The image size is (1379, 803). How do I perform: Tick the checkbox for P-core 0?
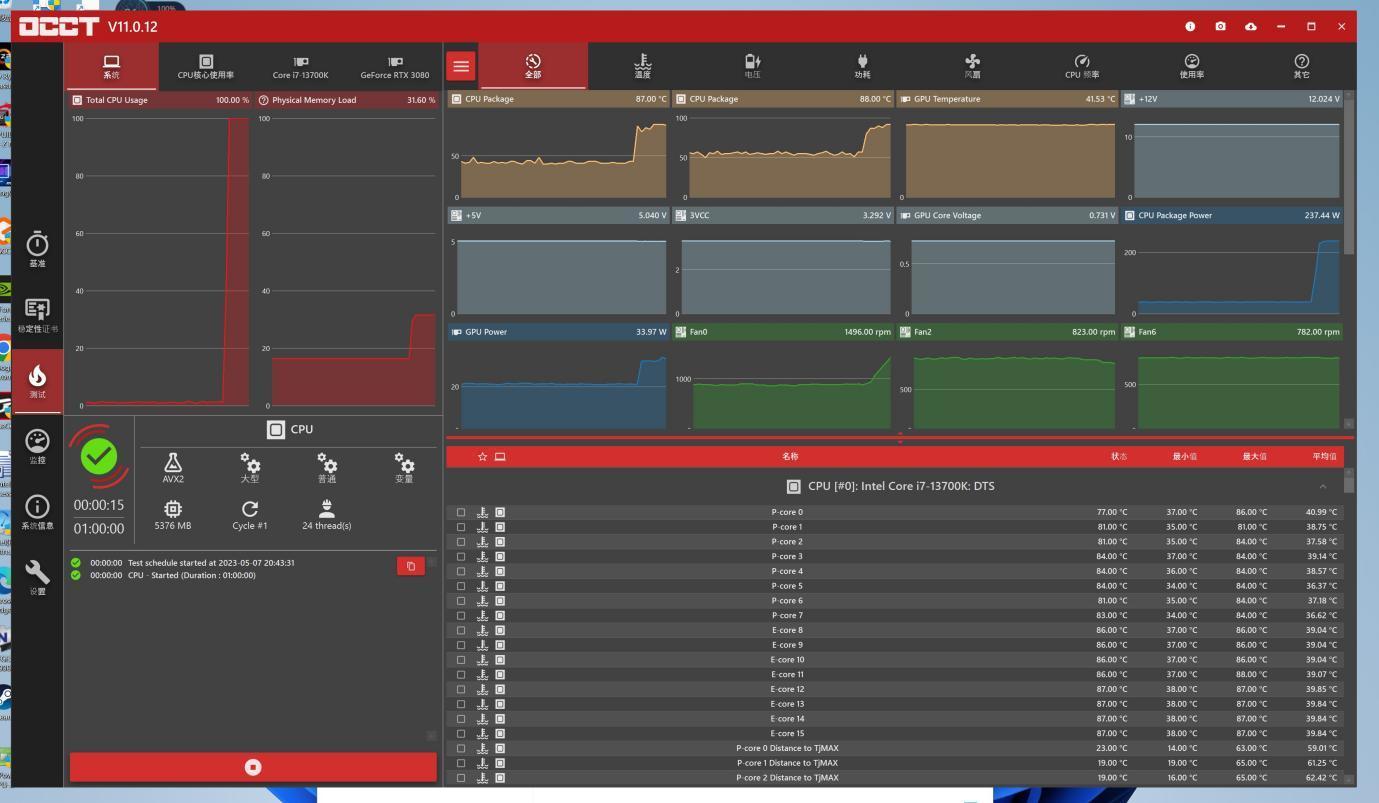click(x=461, y=512)
